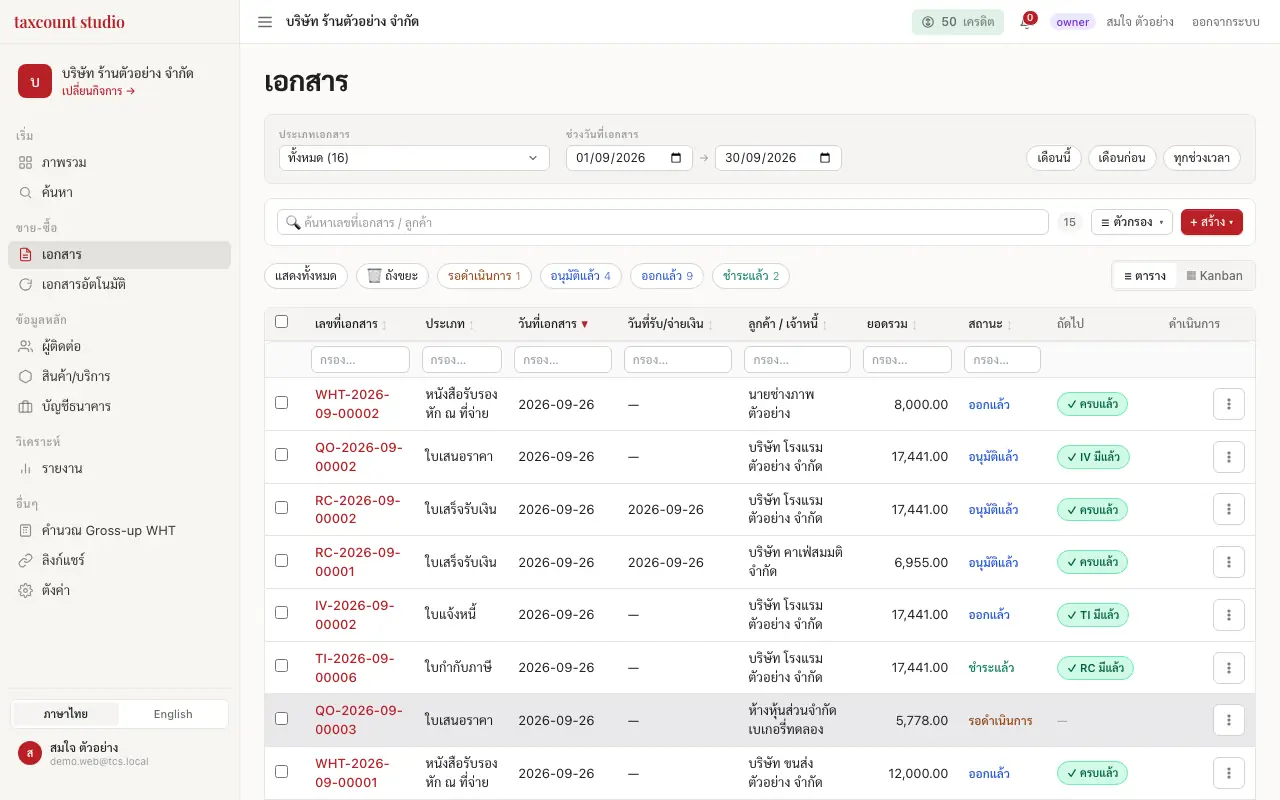Select checkbox for RC-2026-09-00001 row
The height and width of the screenshot is (800, 1280).
point(281,560)
